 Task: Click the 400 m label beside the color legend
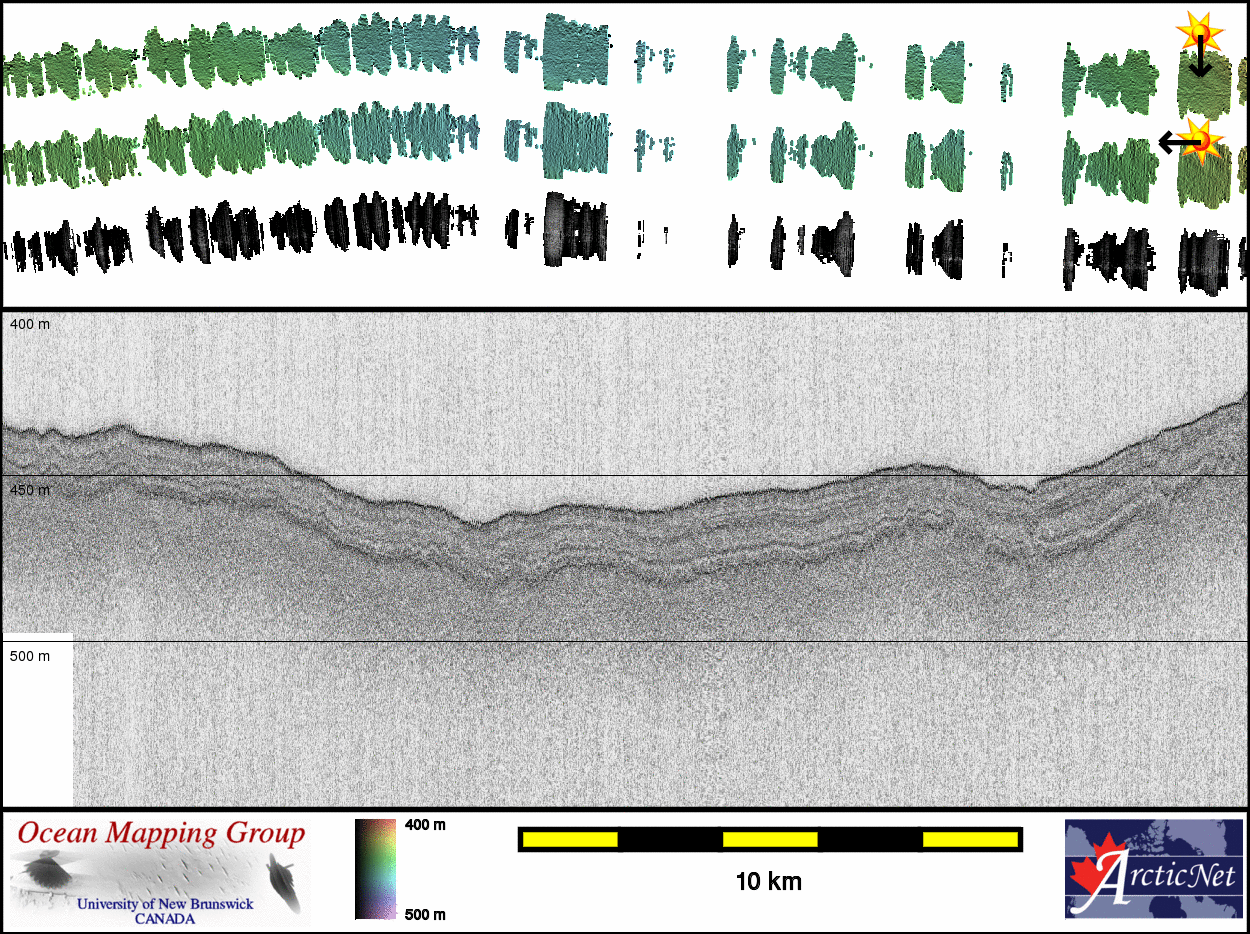click(x=425, y=825)
